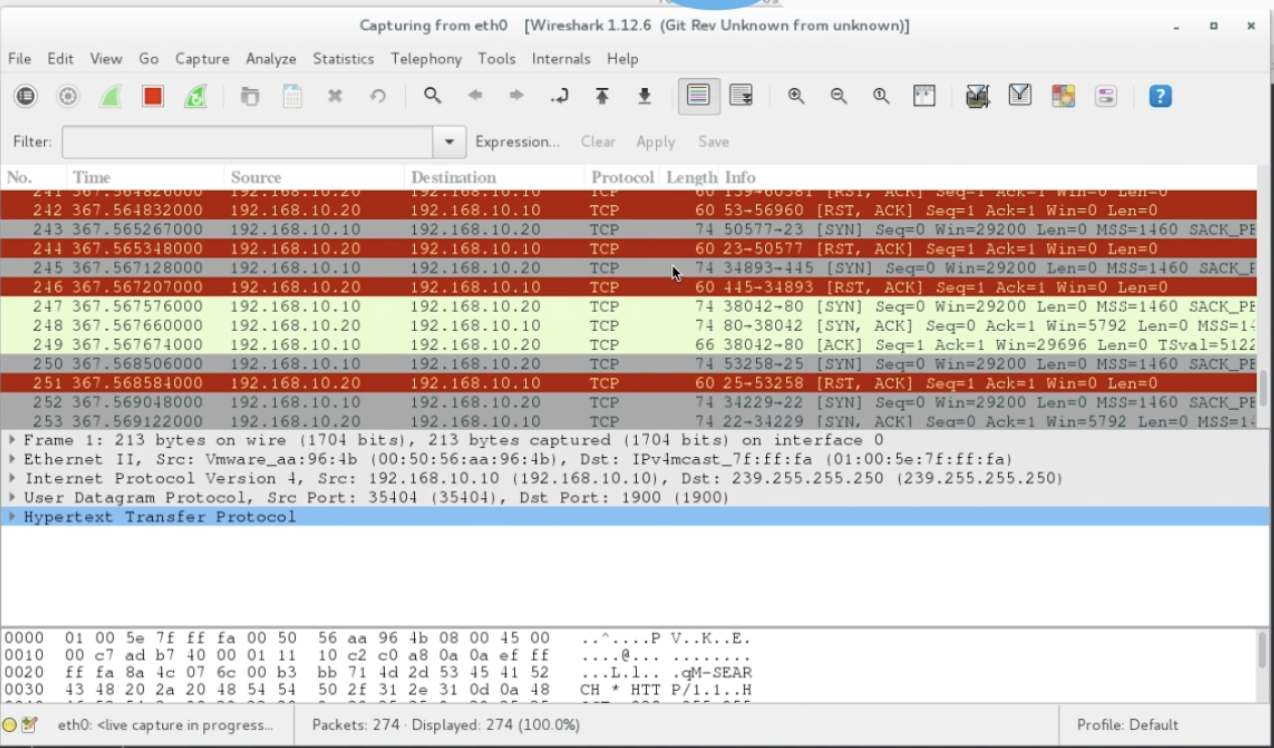1274x748 pixels.
Task: Expand the Frame 1 details
Action: pos(12,440)
